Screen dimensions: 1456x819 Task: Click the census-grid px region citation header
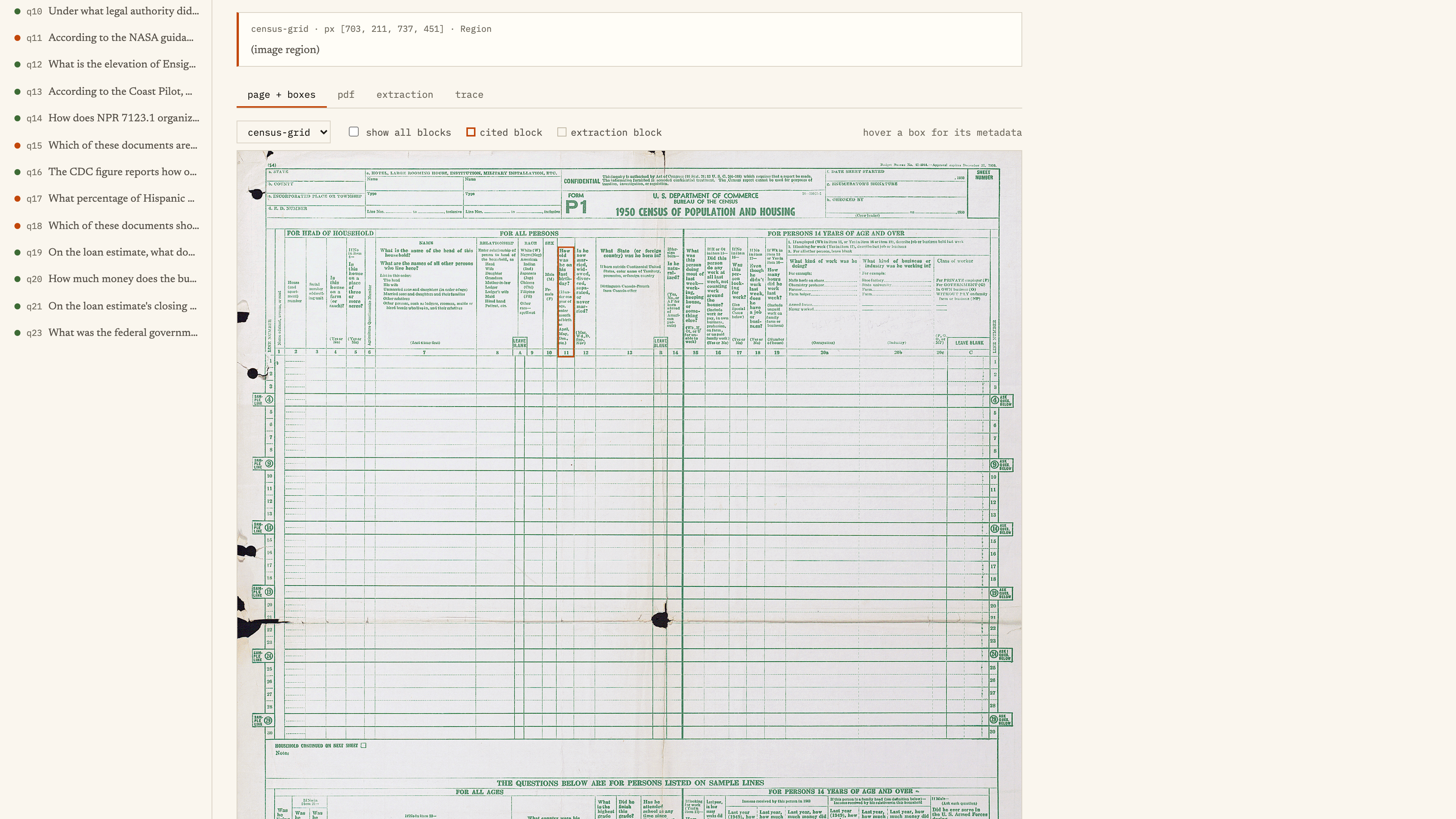pos(371,29)
